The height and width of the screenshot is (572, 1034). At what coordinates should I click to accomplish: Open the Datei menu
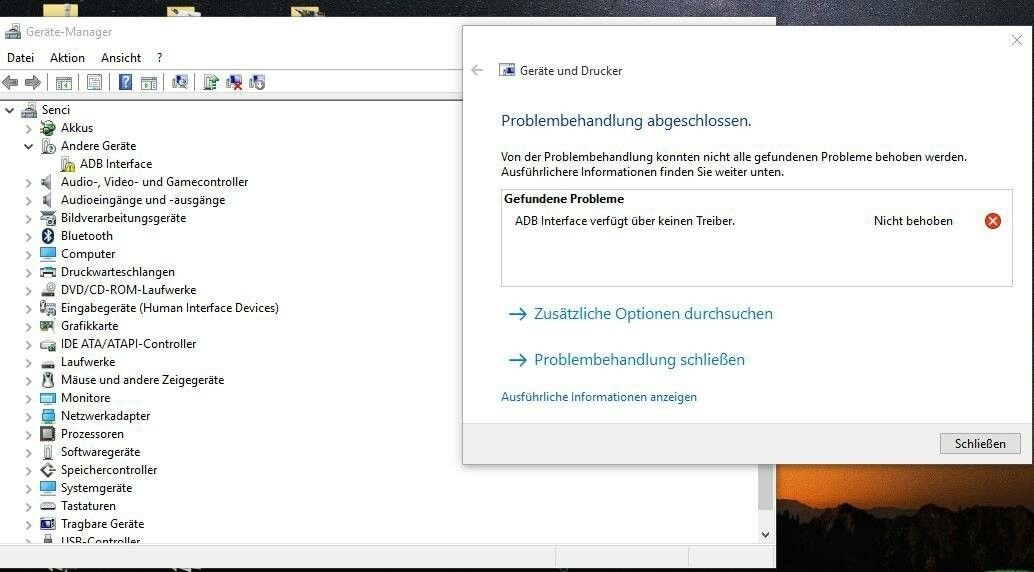20,57
